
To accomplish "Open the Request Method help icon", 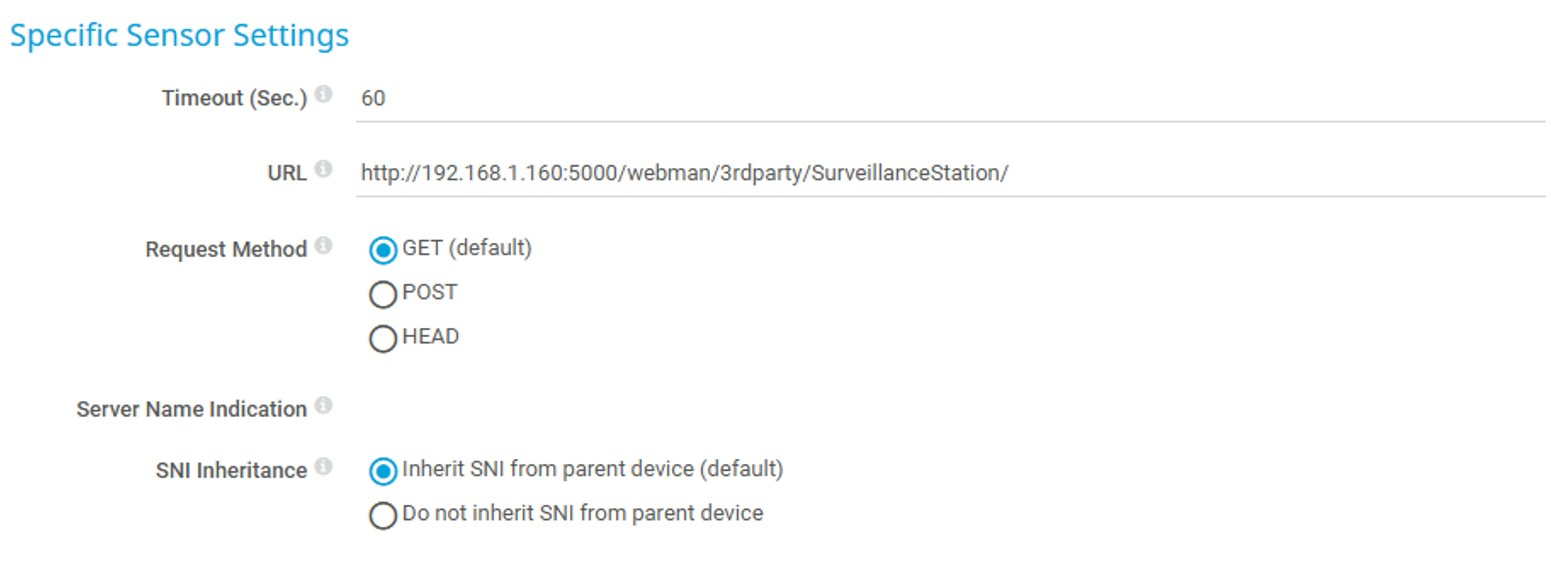I will click(323, 245).
